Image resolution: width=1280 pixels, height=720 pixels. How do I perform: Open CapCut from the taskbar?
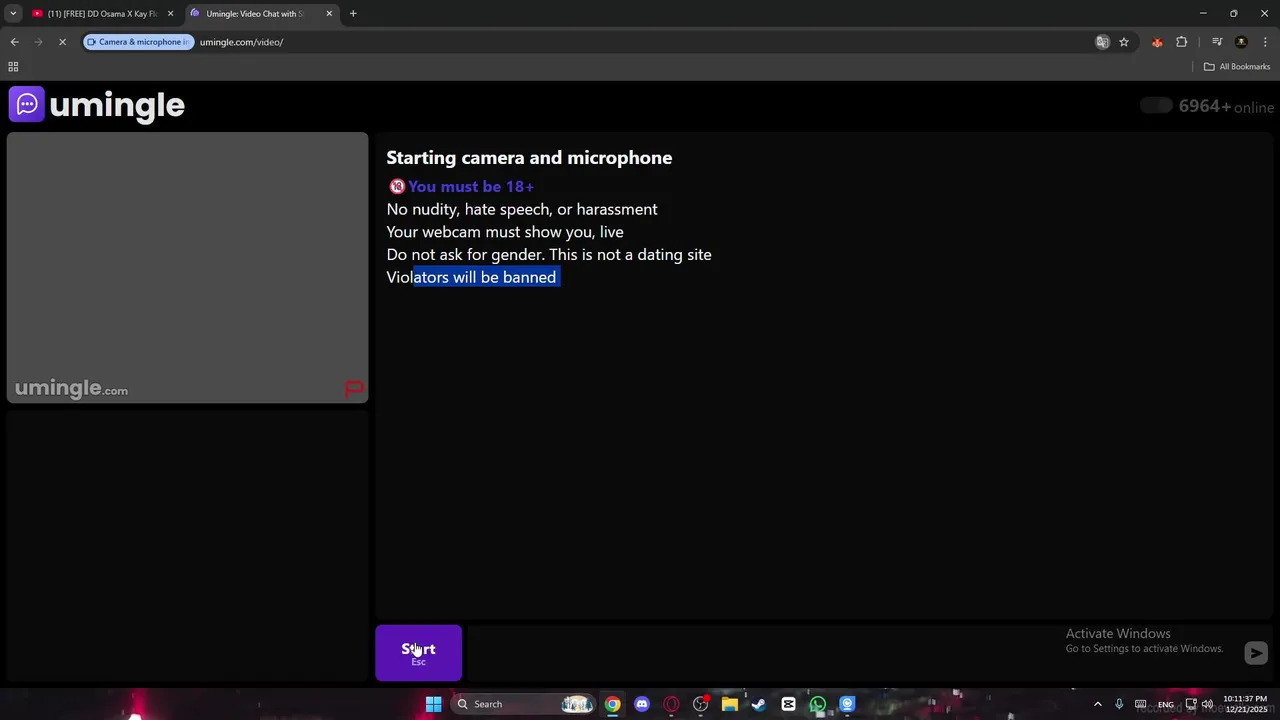coord(789,704)
